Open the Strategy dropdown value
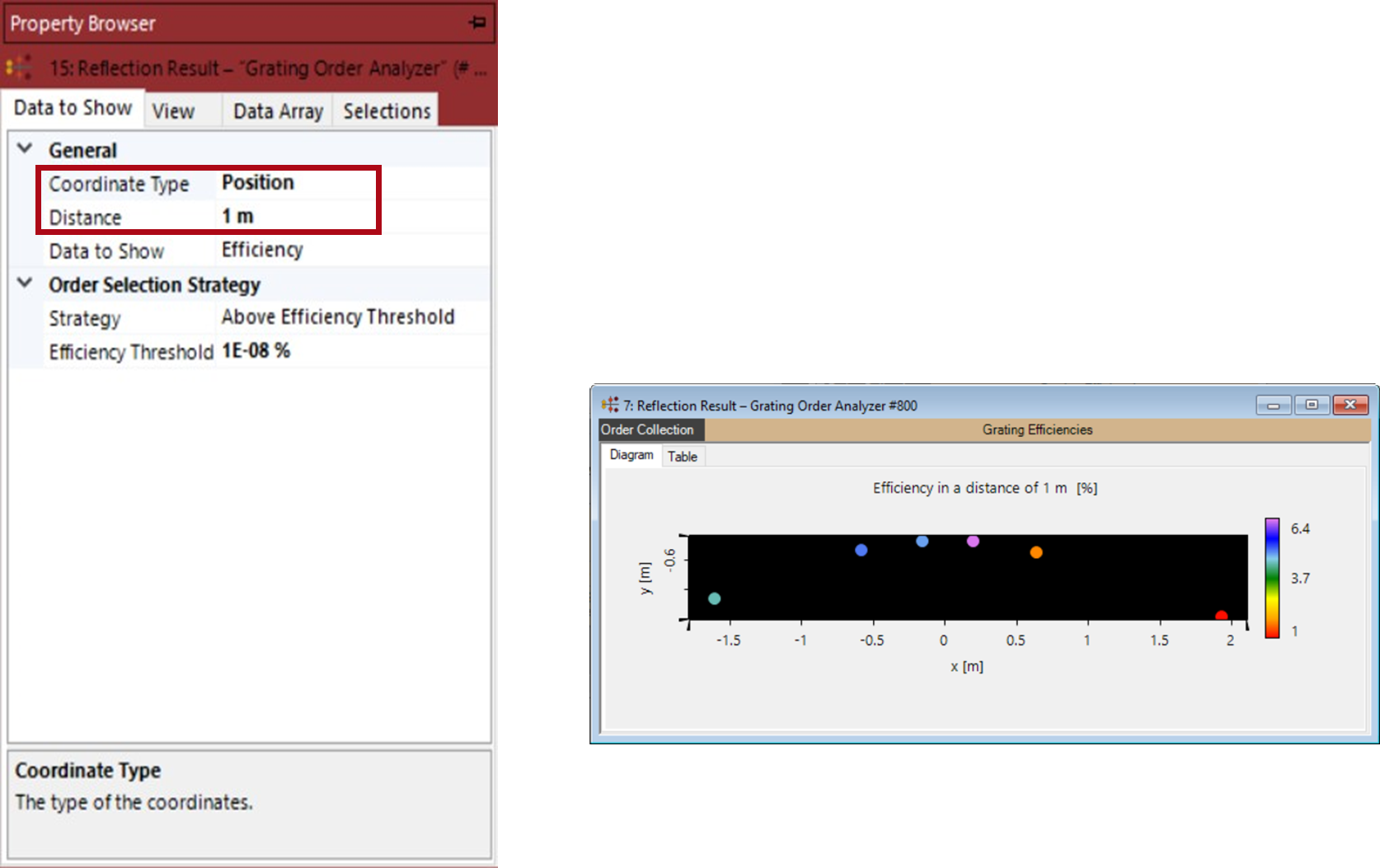 [346, 317]
